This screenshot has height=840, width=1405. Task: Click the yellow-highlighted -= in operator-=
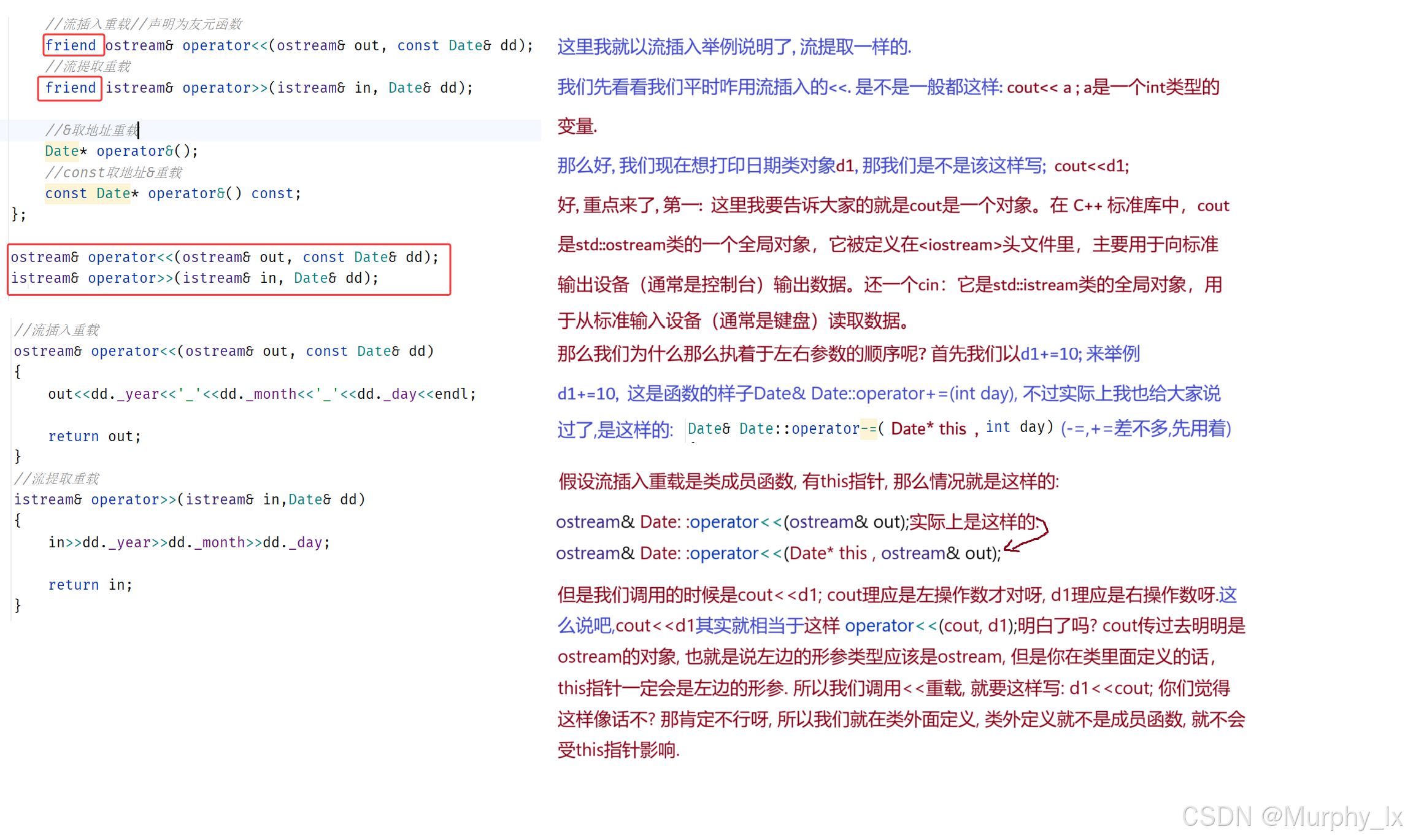point(868,428)
